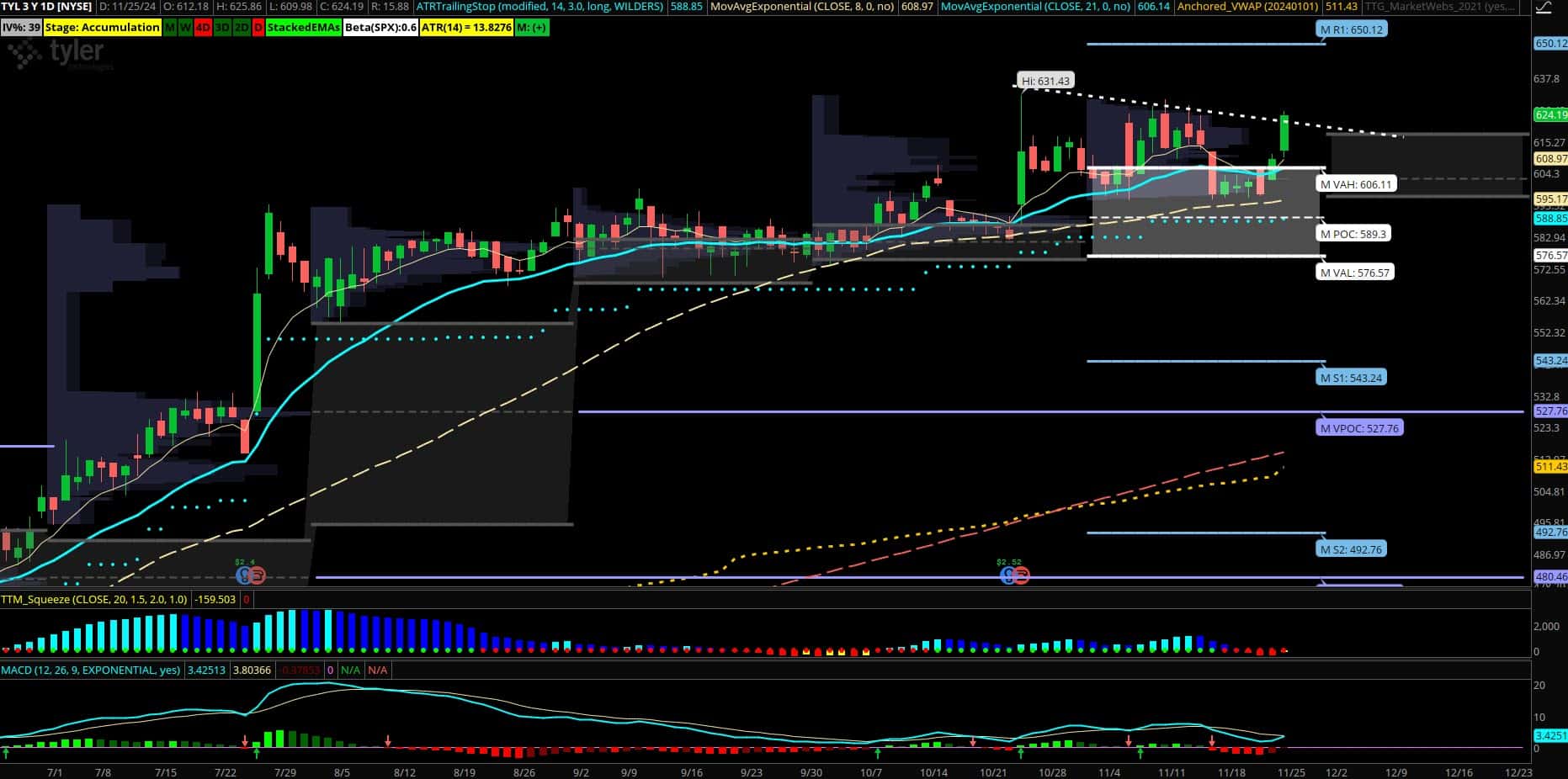Click the 10/21 date on time axis
Screen dimensions: 1568x779
994,771
